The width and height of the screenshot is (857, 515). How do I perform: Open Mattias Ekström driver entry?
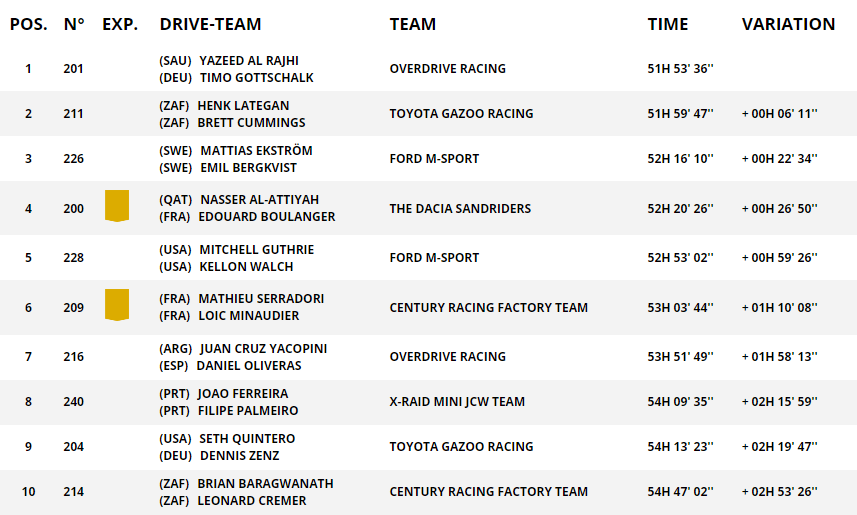click(x=256, y=150)
